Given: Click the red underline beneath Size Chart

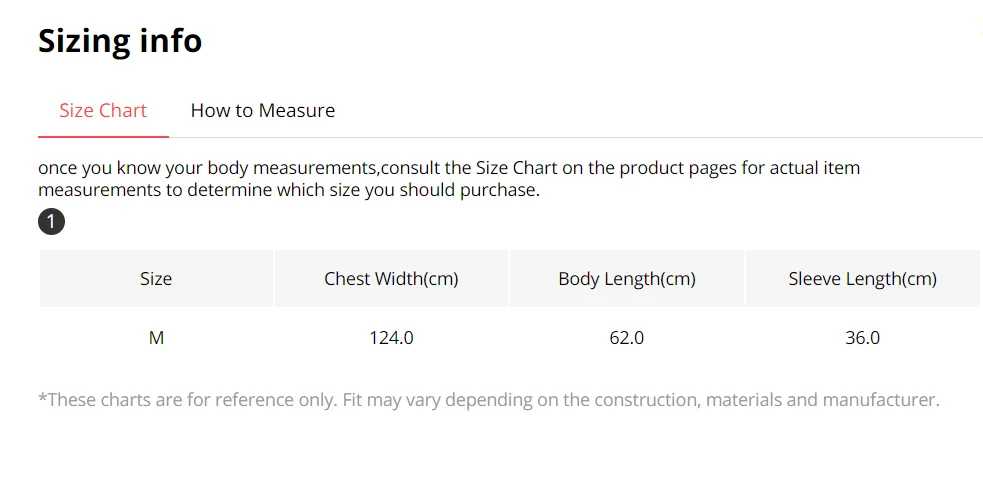Looking at the screenshot, I should tap(103, 136).
